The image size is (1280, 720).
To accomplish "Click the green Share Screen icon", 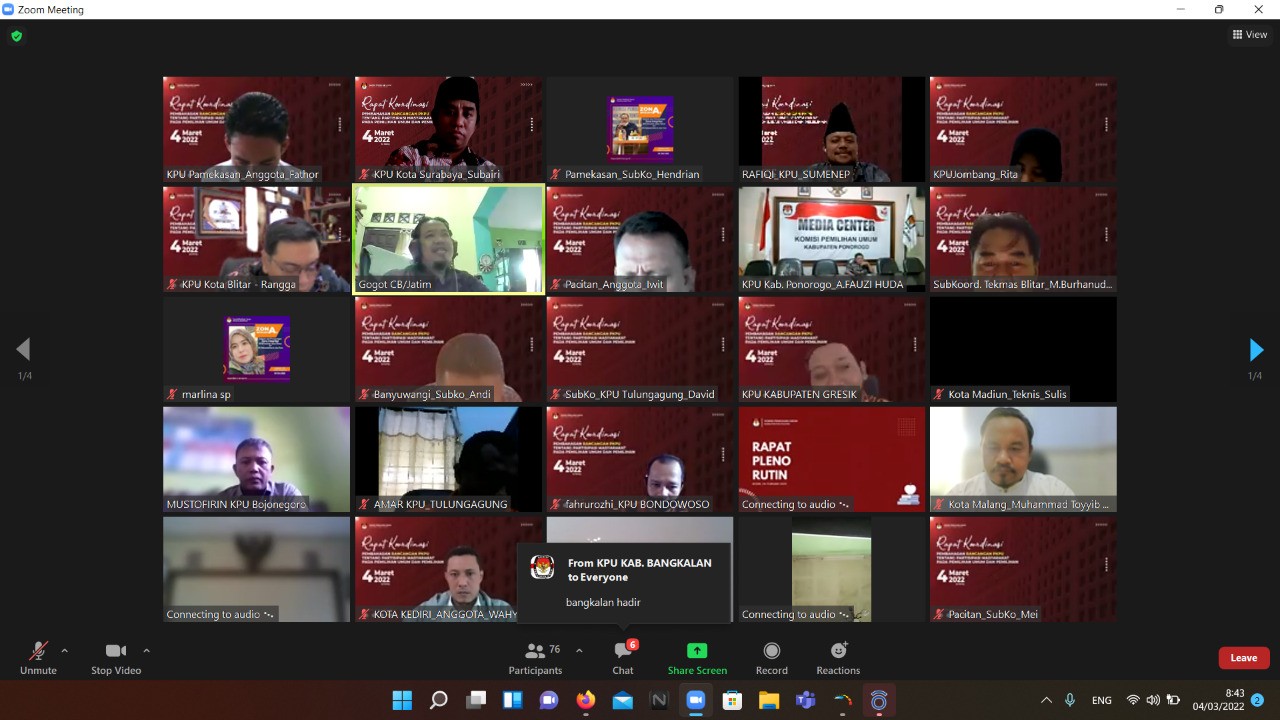I will point(697,651).
